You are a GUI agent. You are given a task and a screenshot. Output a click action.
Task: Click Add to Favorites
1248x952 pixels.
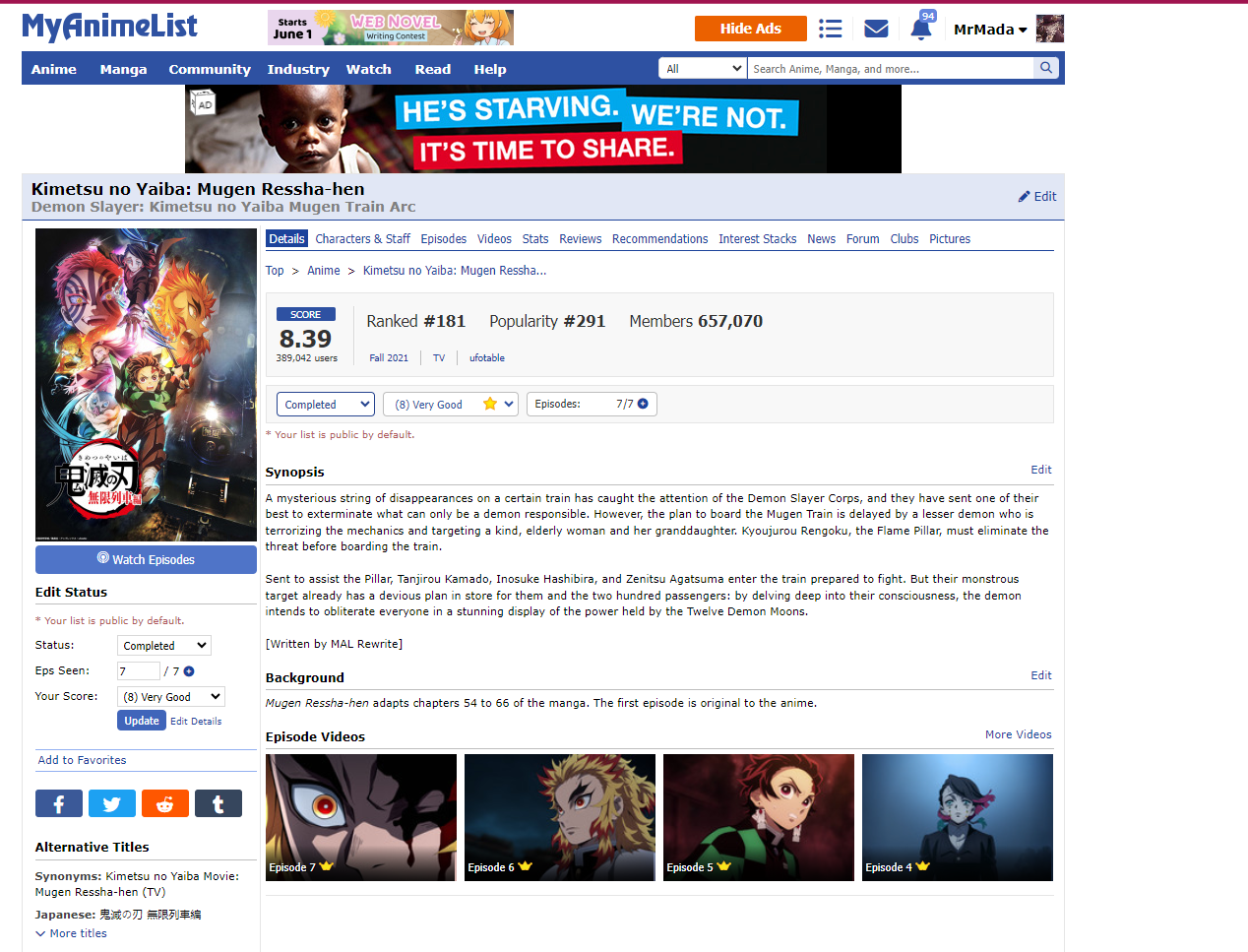83,760
